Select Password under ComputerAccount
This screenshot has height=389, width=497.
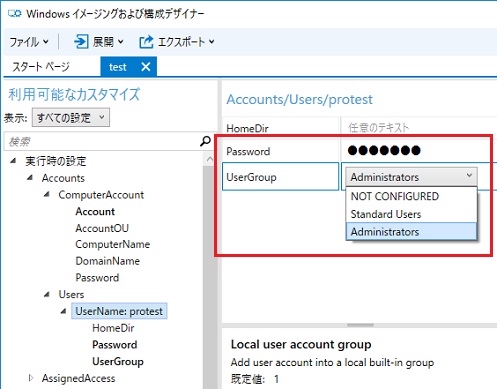pos(97,278)
